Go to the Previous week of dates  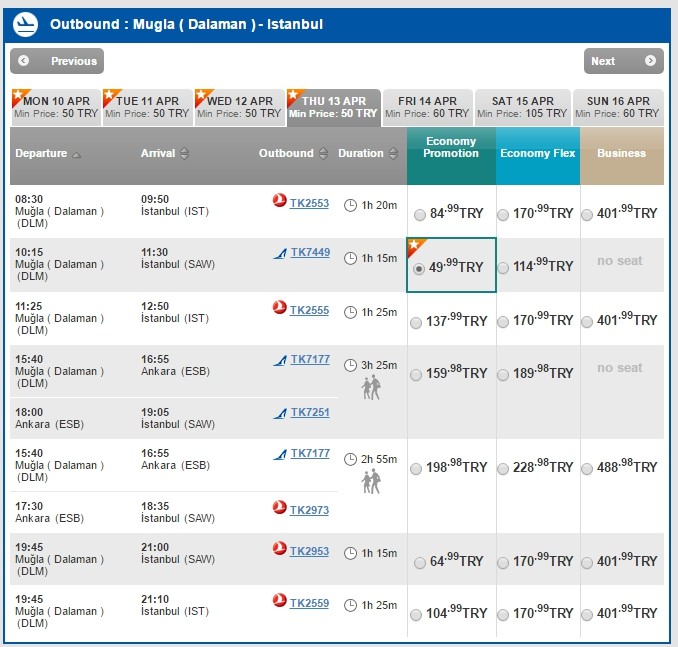pyautogui.click(x=57, y=61)
